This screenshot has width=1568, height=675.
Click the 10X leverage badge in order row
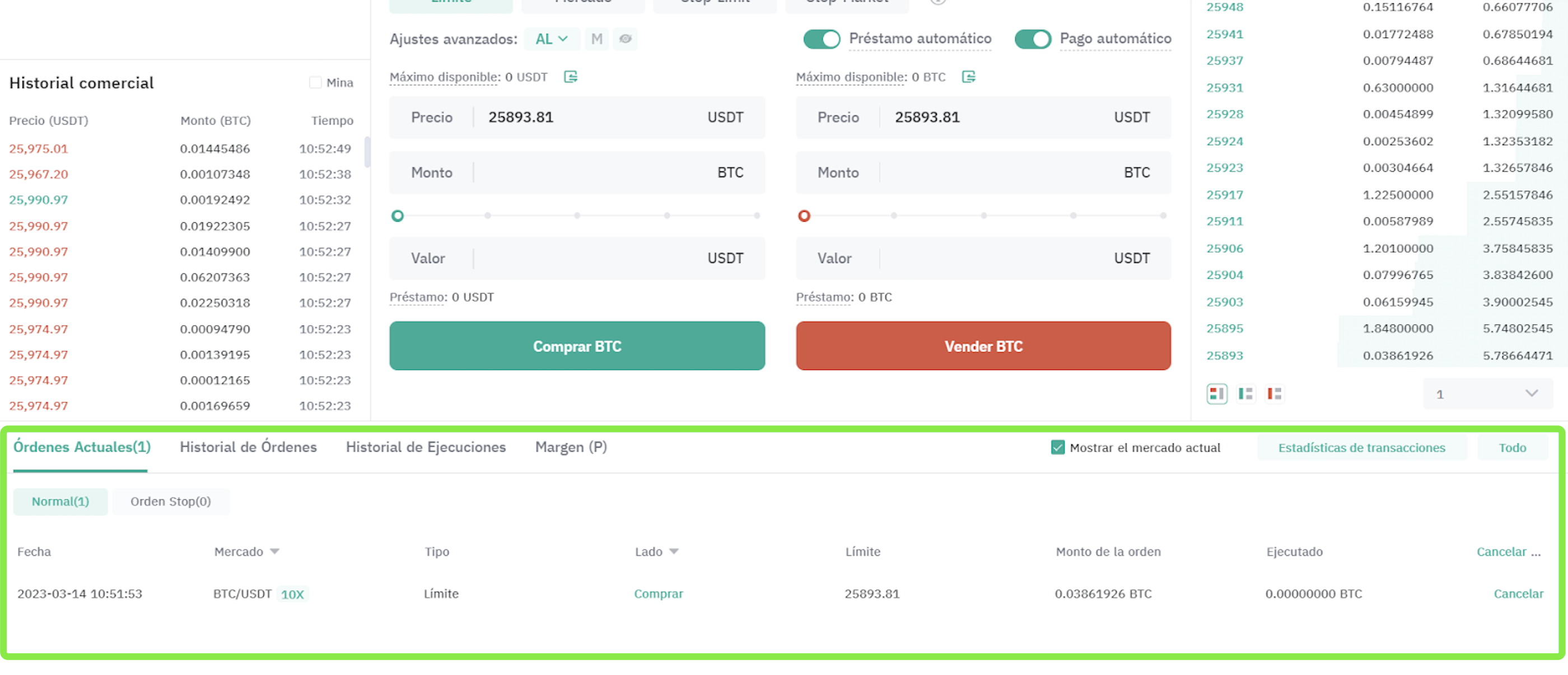292,594
